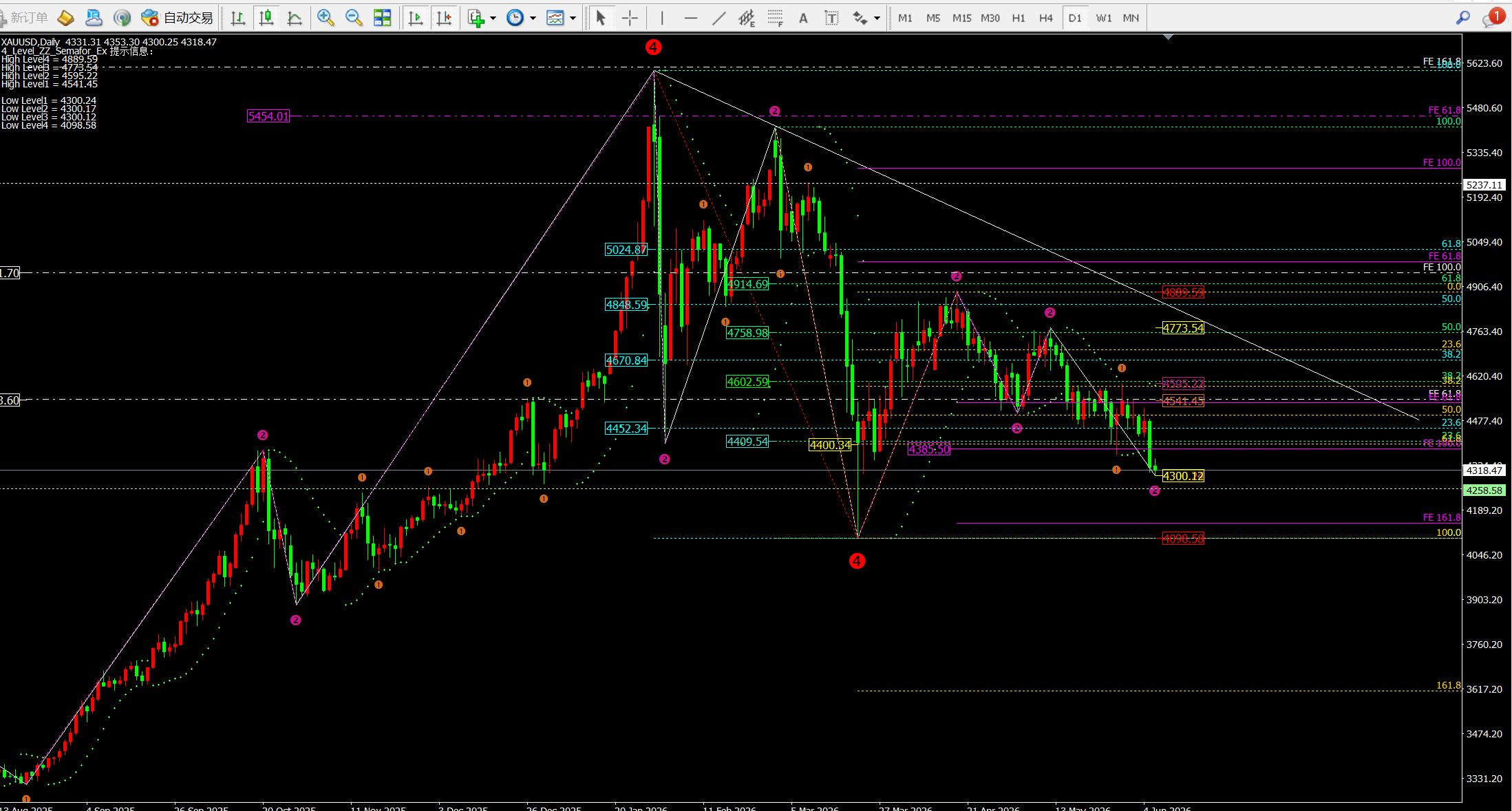Click the 5024.87 cyan level label
The height and width of the screenshot is (811, 1512).
(626, 250)
